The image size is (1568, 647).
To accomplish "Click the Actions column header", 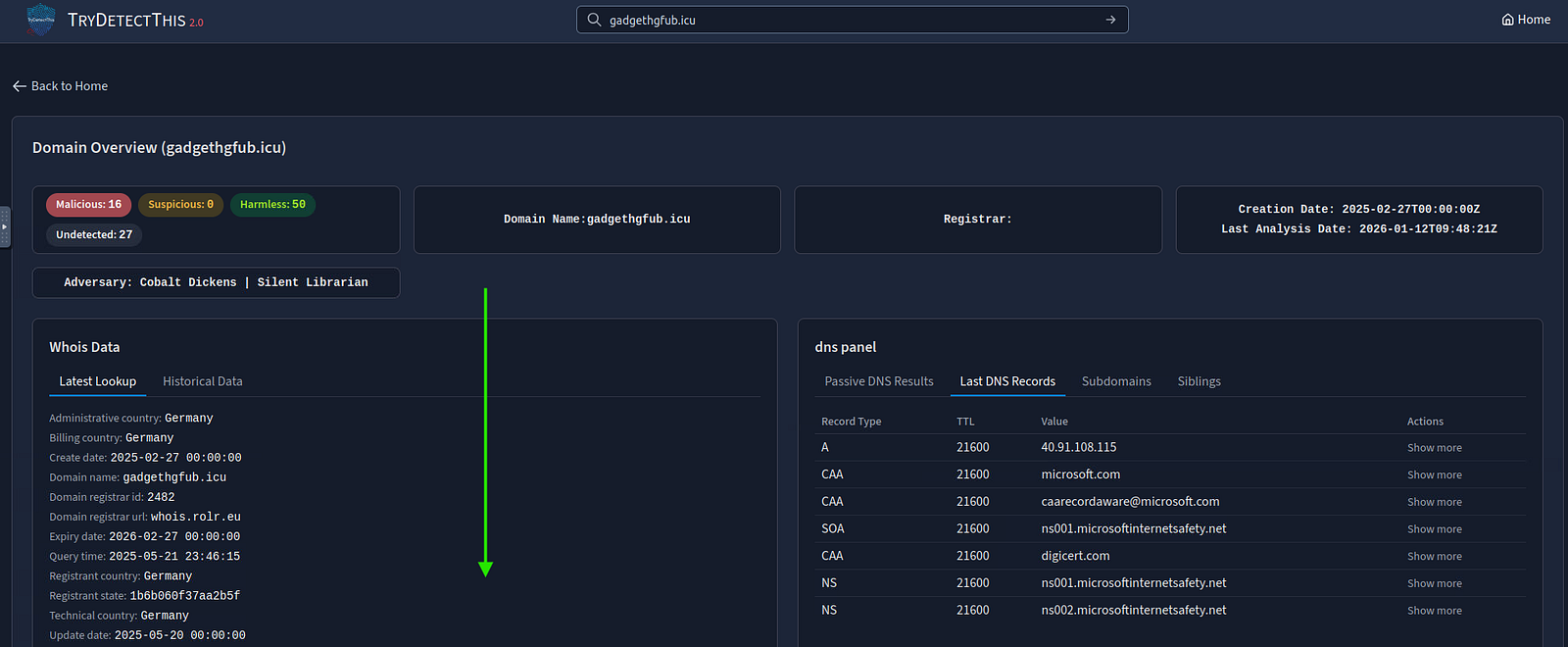I will [1425, 422].
